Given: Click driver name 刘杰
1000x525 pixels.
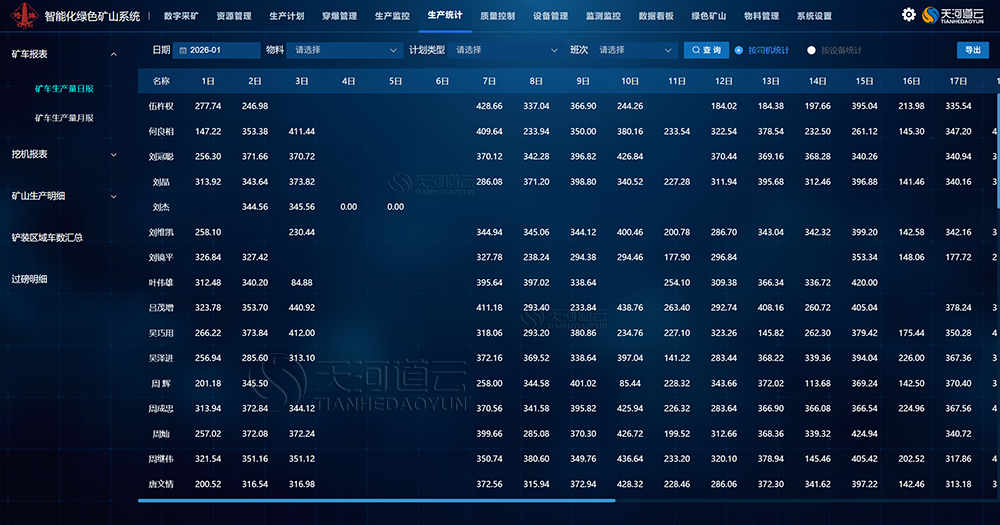Looking at the screenshot, I should pyautogui.click(x=161, y=207).
